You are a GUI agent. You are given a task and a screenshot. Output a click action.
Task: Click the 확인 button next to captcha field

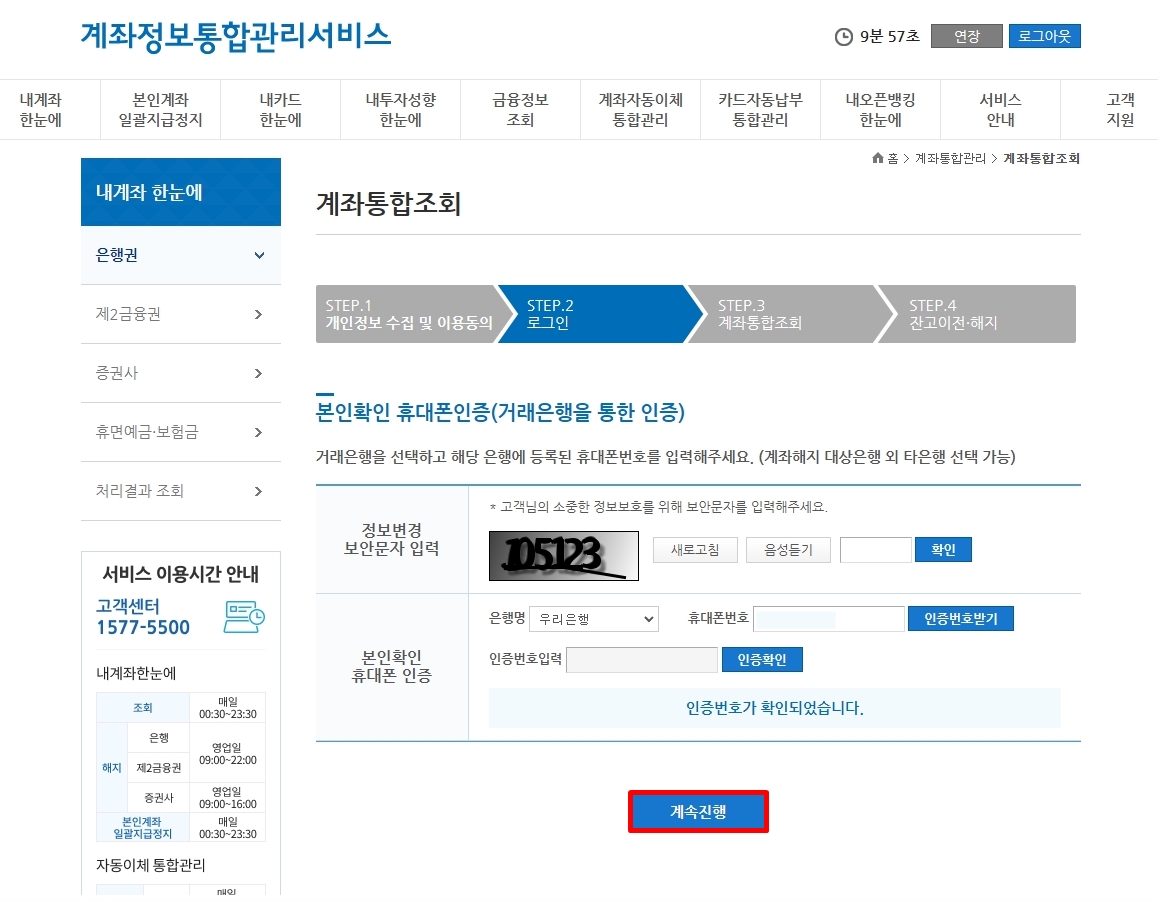[x=943, y=549]
